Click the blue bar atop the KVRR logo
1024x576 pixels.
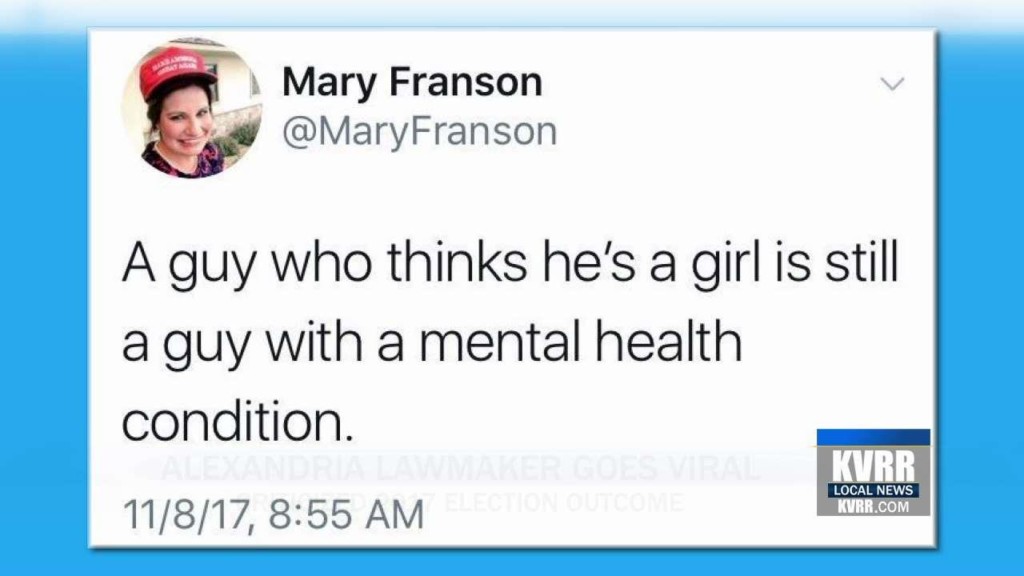(x=873, y=438)
